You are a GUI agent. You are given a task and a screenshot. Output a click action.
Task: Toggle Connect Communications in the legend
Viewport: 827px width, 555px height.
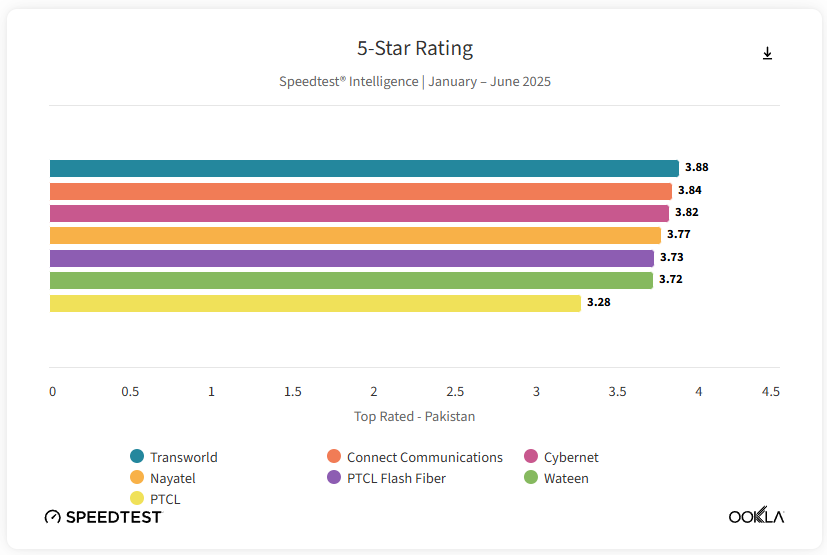coord(424,457)
